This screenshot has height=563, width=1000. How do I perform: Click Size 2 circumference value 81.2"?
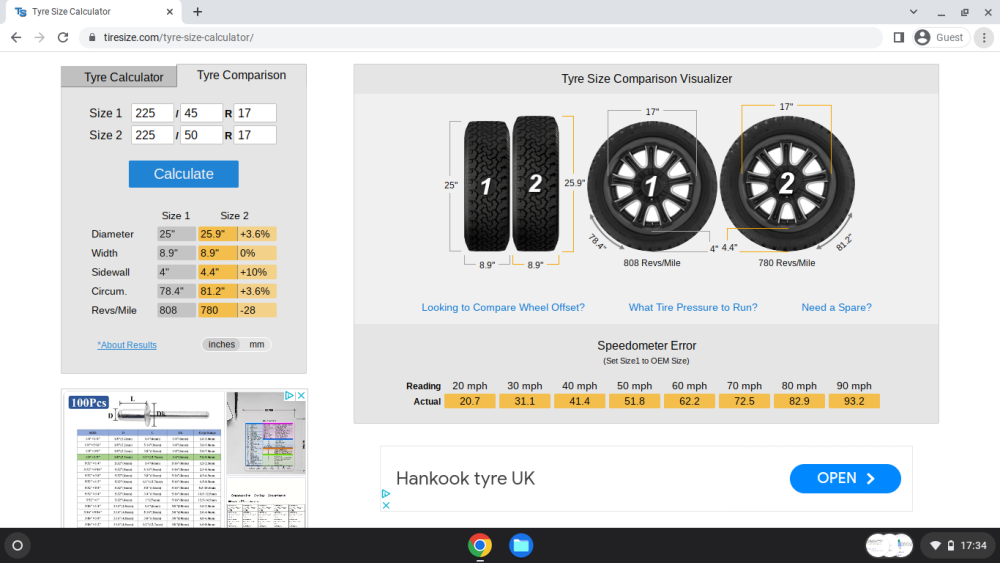coord(217,291)
